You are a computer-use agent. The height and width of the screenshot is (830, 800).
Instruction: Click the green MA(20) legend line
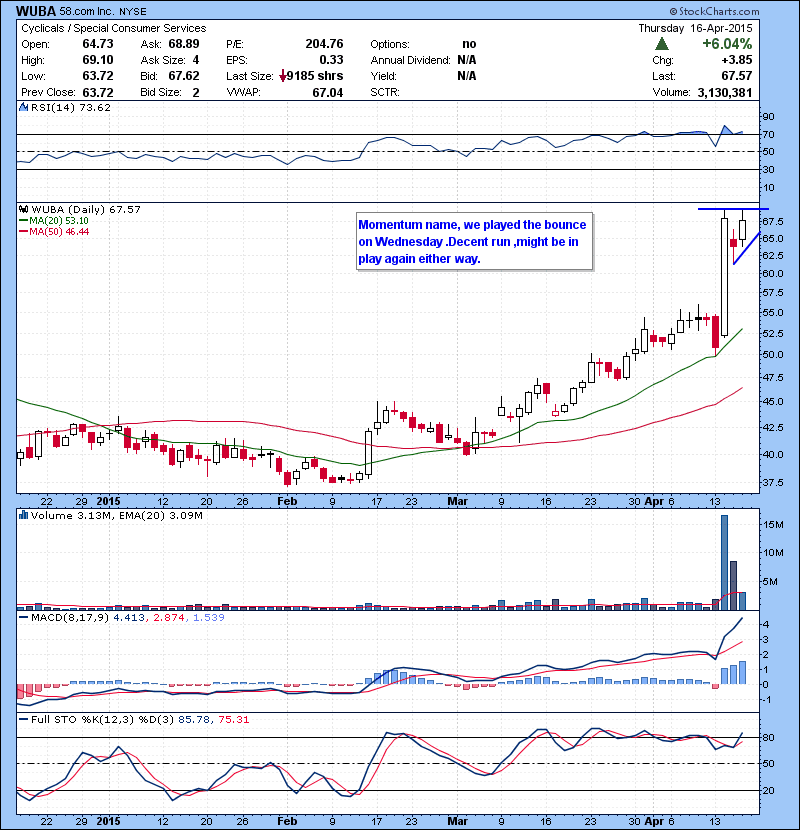[23, 221]
